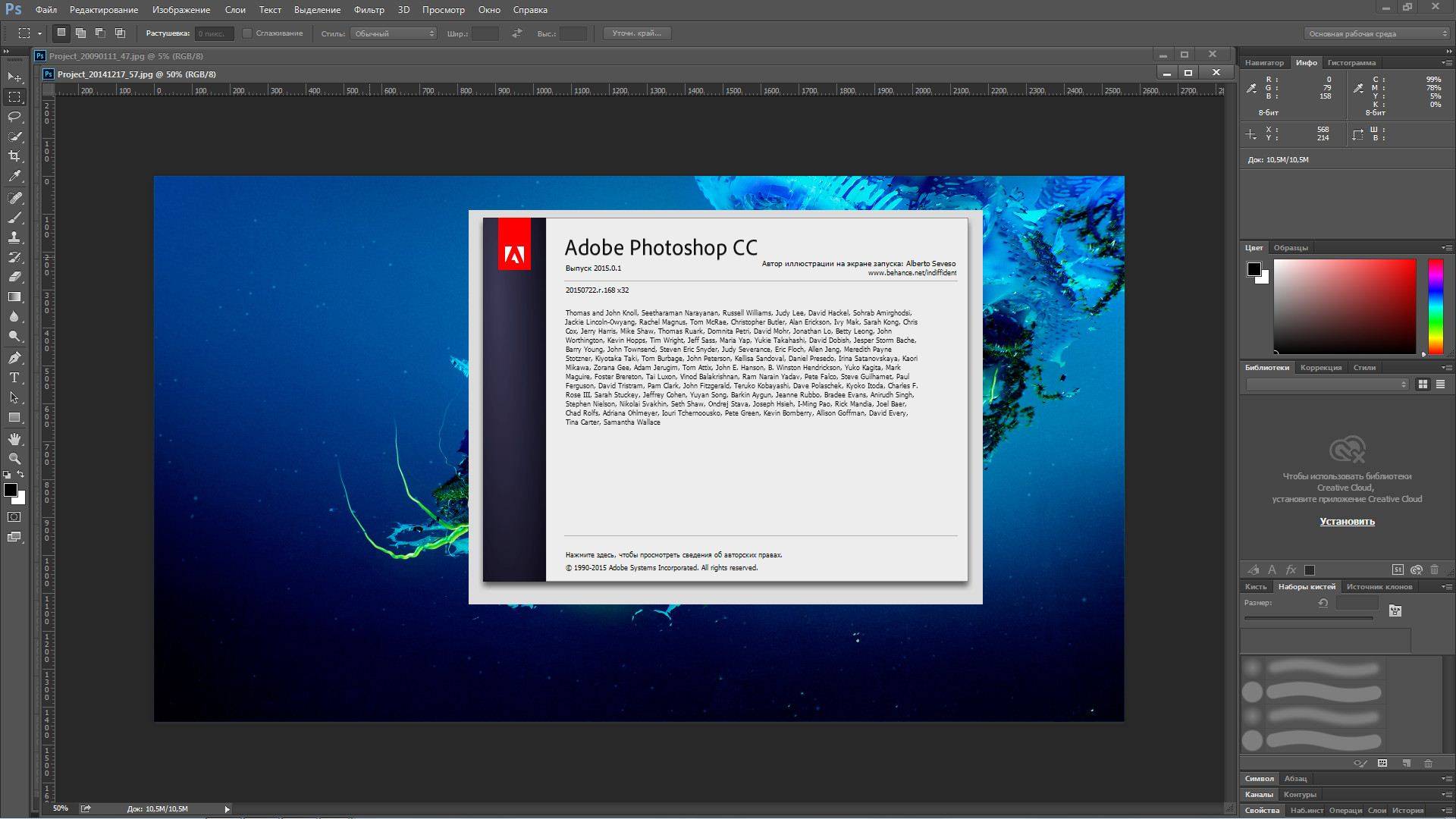Open the Color panel flyout menu

click(1446, 247)
